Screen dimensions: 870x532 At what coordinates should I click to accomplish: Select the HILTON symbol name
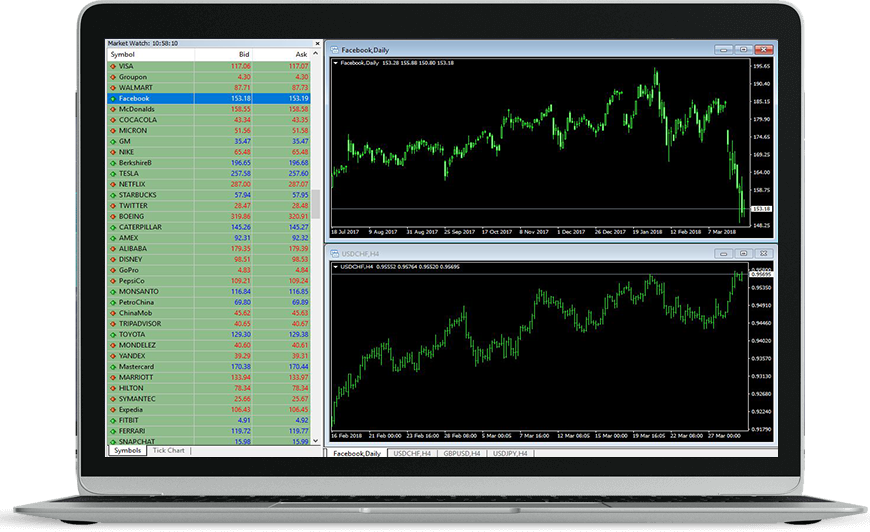(x=131, y=388)
